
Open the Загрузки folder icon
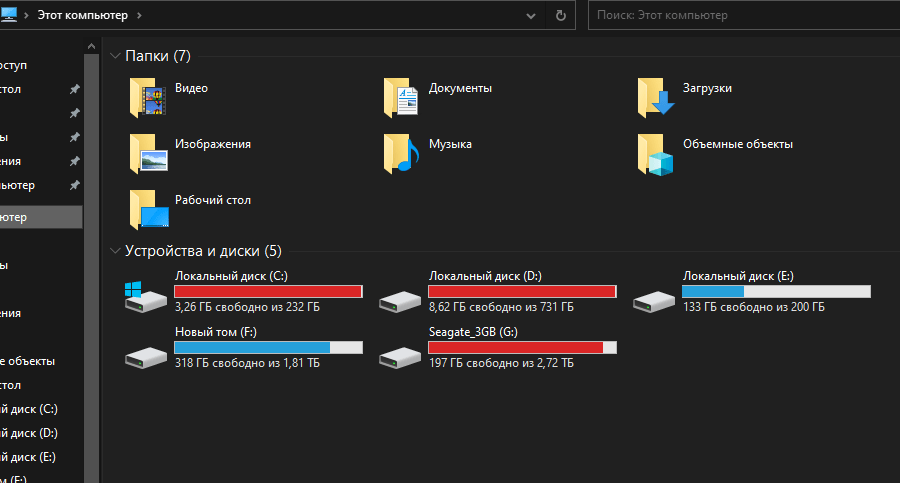point(656,98)
